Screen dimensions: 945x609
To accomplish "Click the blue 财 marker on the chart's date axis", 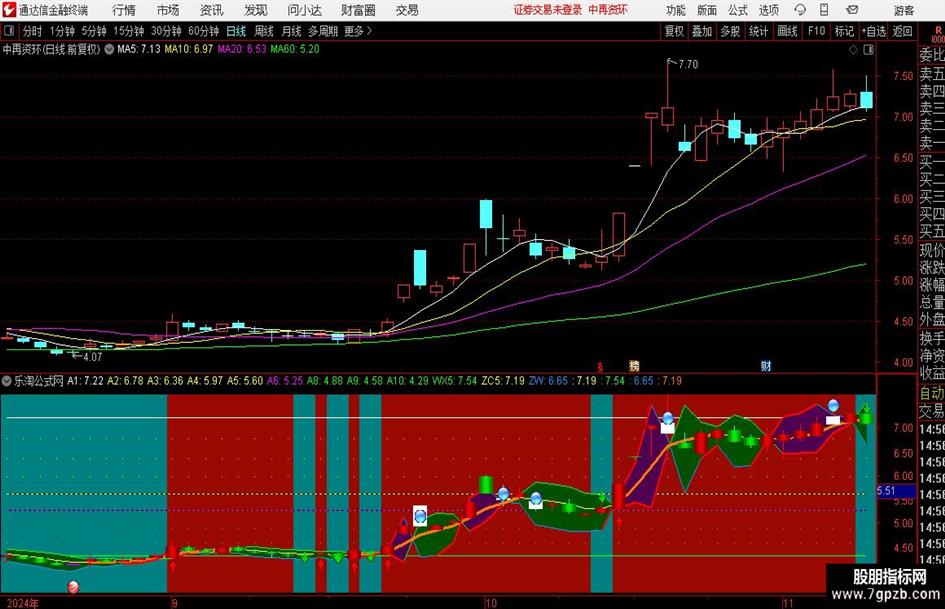I will pos(766,365).
